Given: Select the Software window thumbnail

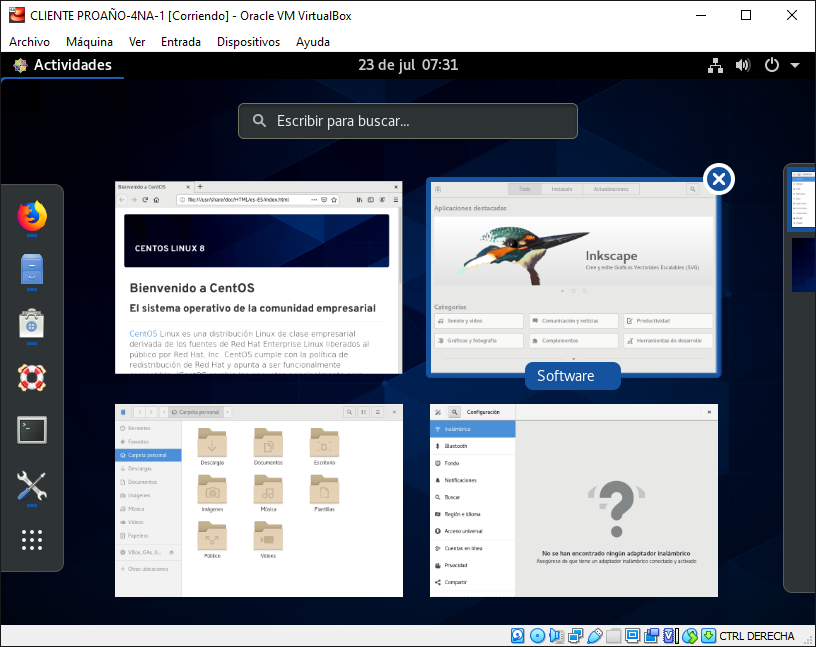Looking at the screenshot, I should 573,277.
